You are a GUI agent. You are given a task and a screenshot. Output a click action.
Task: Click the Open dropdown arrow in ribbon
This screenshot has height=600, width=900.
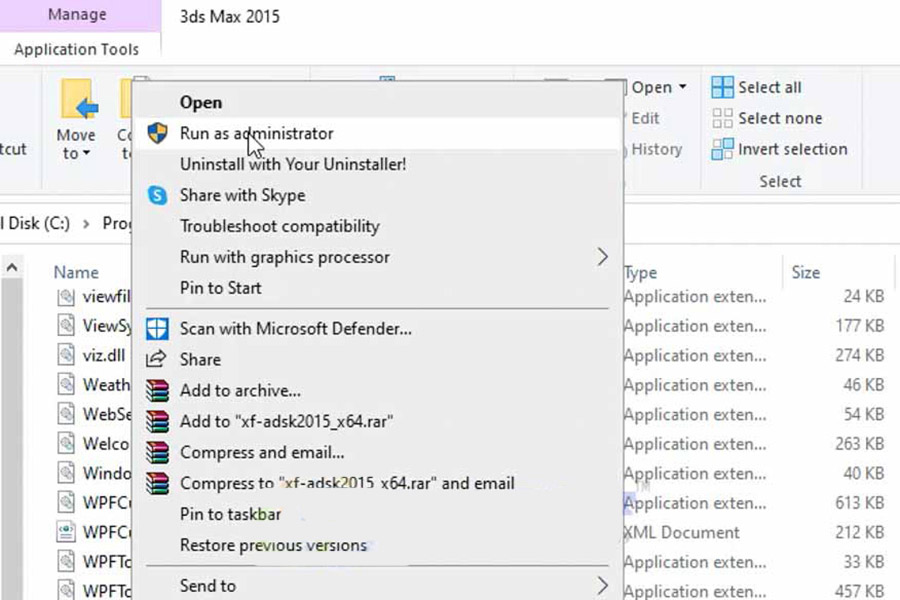coord(682,87)
